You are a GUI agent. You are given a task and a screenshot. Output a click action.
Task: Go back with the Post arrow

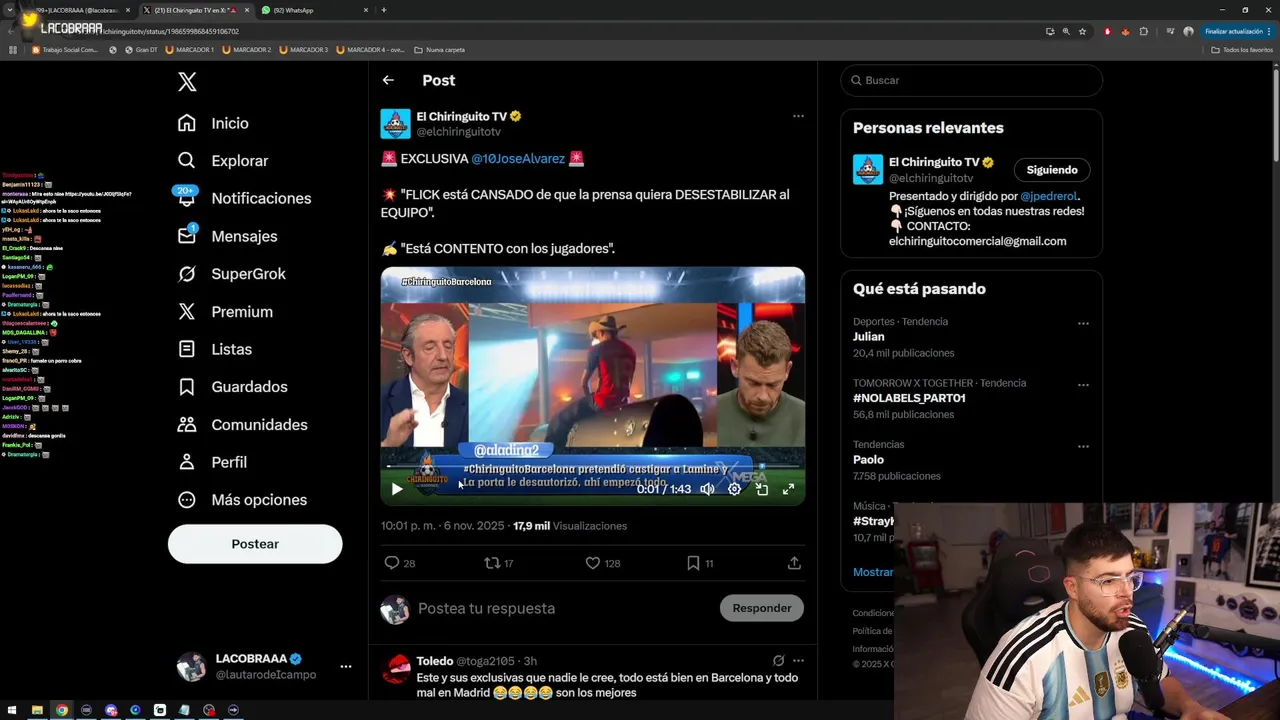click(x=388, y=80)
